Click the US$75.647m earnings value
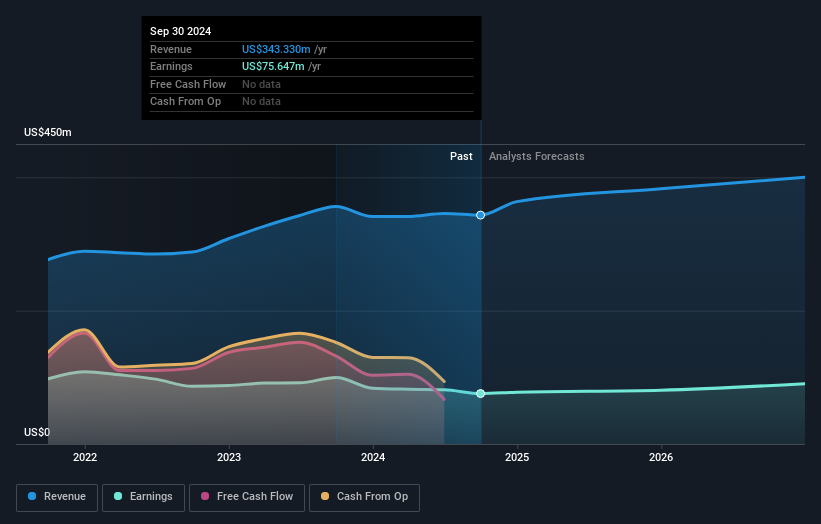The width and height of the screenshot is (821, 524). 273,66
